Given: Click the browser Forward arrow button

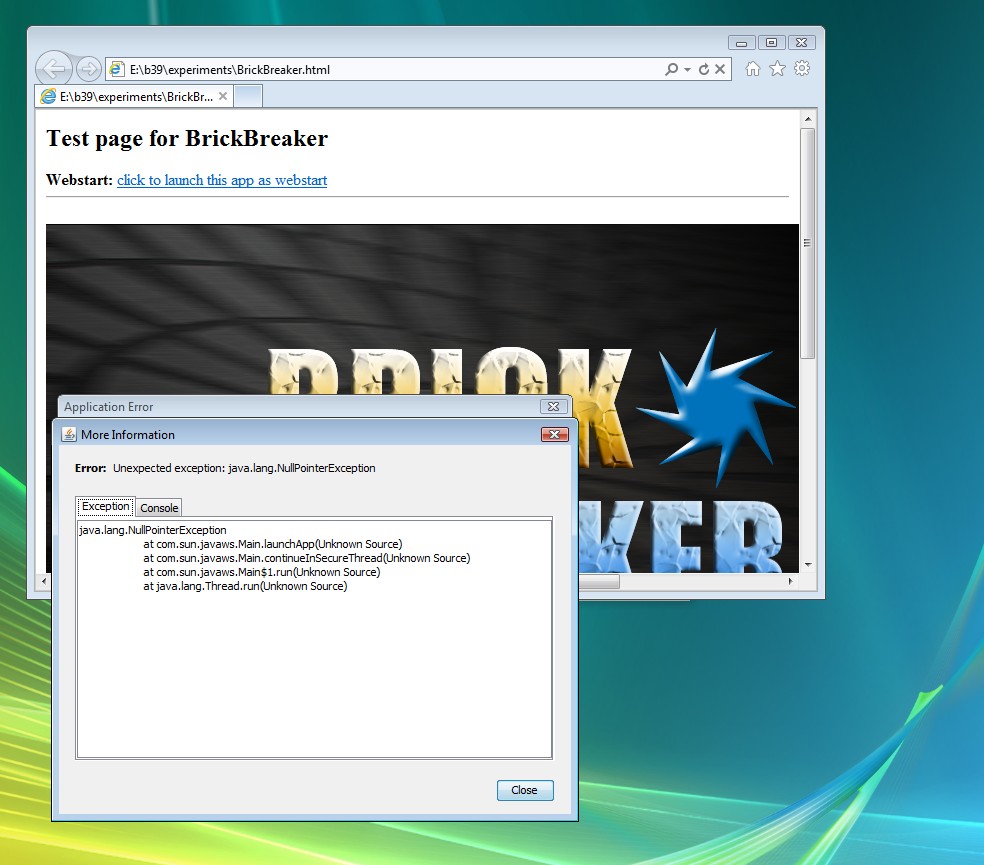Looking at the screenshot, I should click(88, 69).
